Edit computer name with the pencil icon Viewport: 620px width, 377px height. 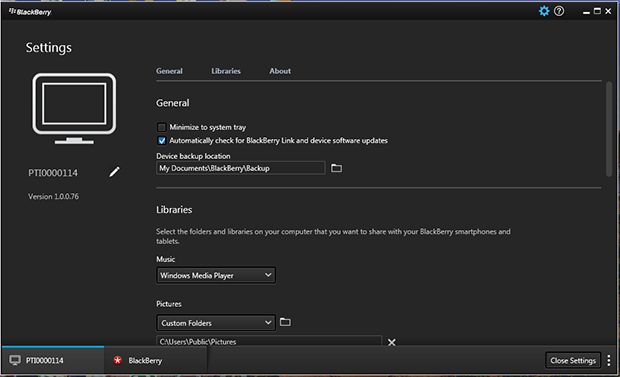114,172
